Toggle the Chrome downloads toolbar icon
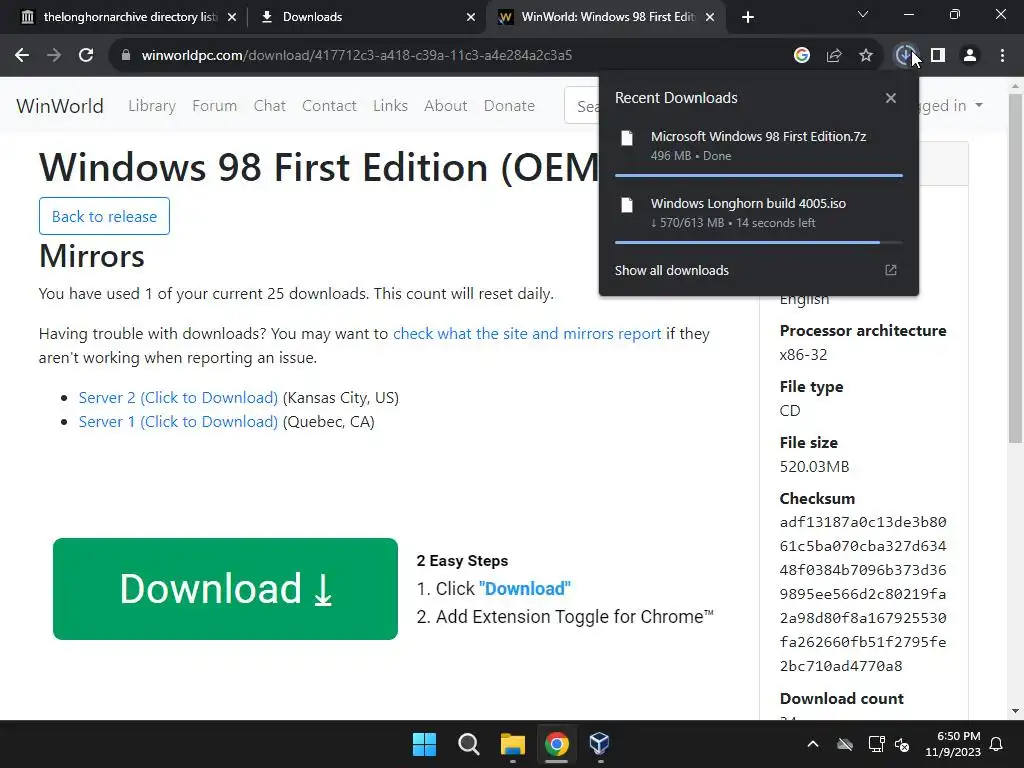Image resolution: width=1024 pixels, height=768 pixels. point(904,56)
